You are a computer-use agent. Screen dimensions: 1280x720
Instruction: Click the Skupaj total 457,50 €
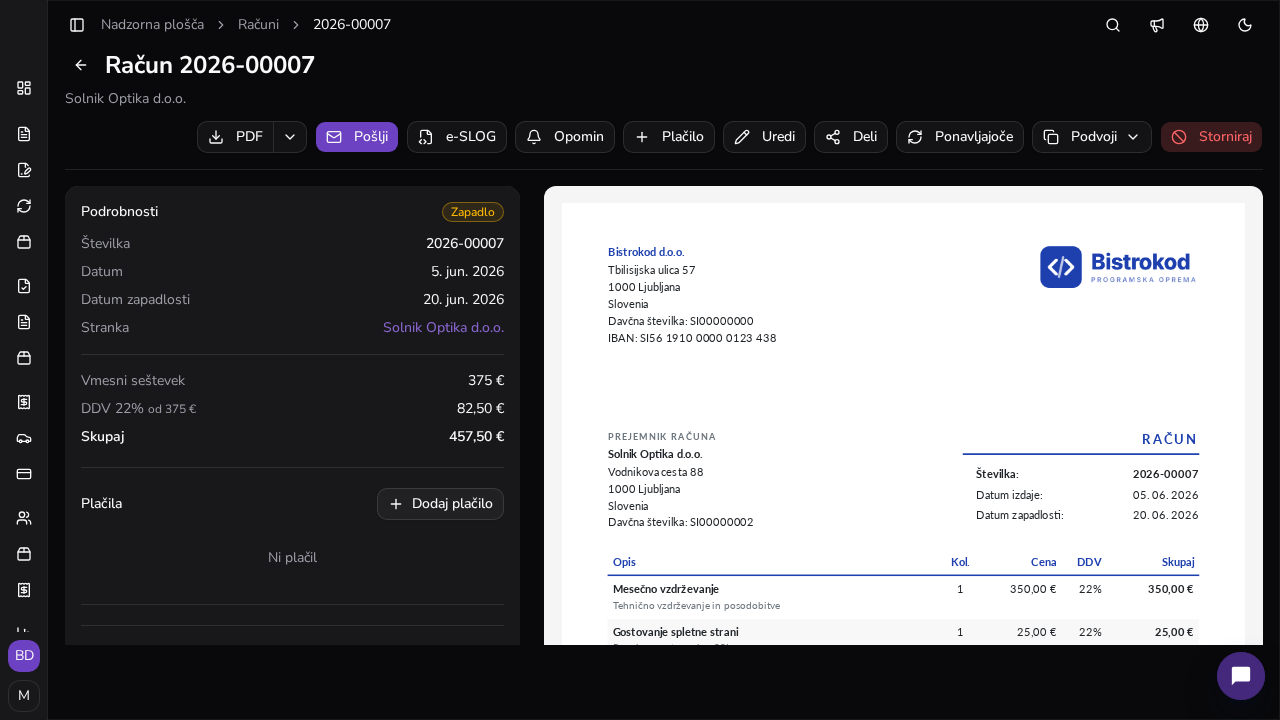click(x=476, y=436)
